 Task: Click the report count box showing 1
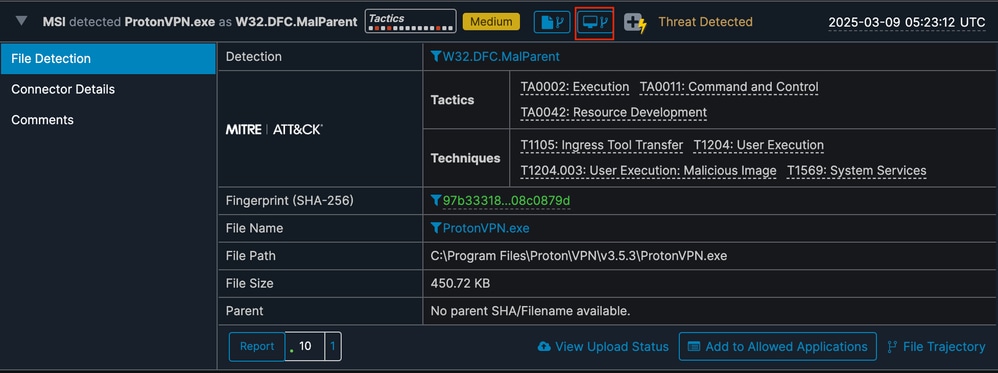tap(333, 346)
